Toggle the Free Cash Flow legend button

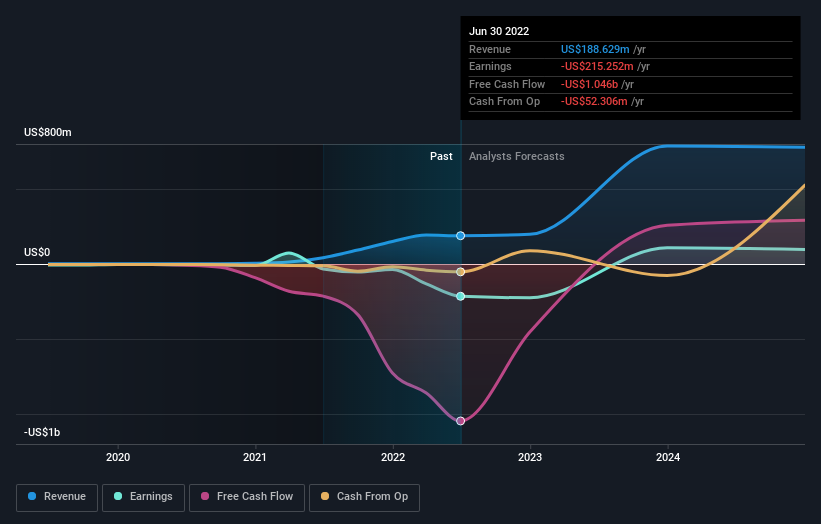[x=247, y=497]
